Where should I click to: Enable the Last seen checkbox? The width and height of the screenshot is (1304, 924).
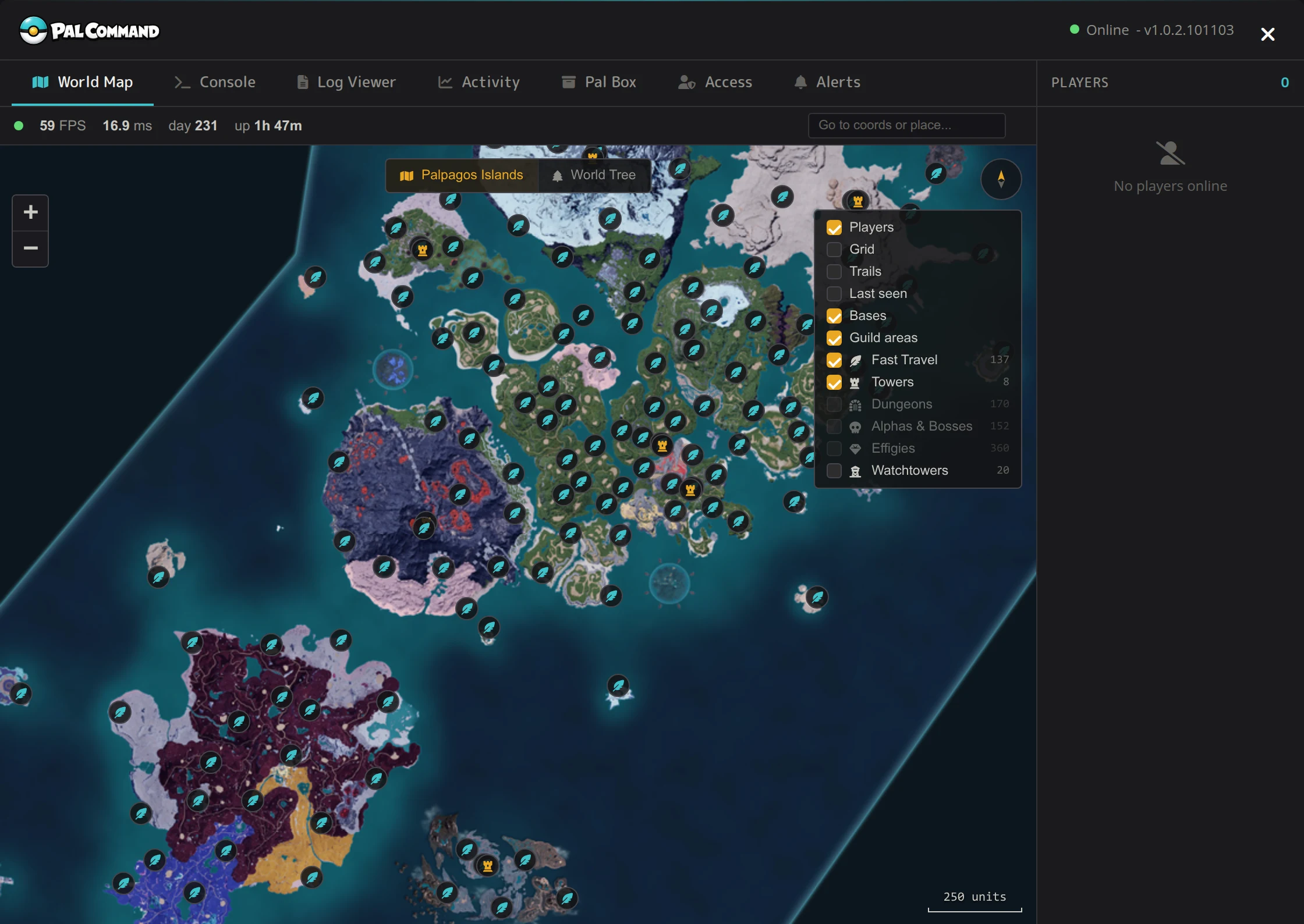(834, 294)
